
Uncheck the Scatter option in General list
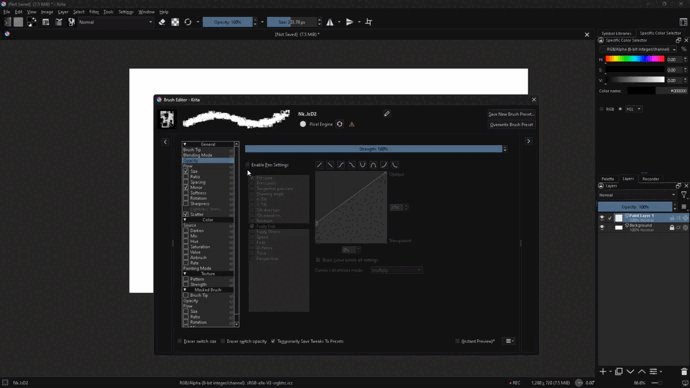[x=186, y=214]
